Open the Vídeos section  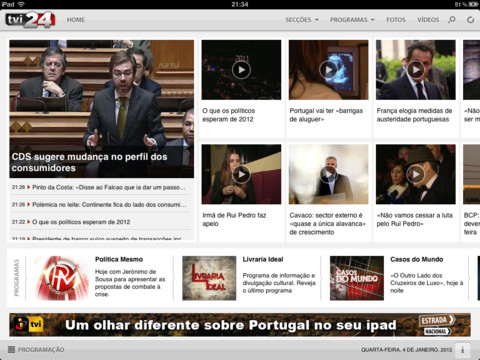[428, 20]
